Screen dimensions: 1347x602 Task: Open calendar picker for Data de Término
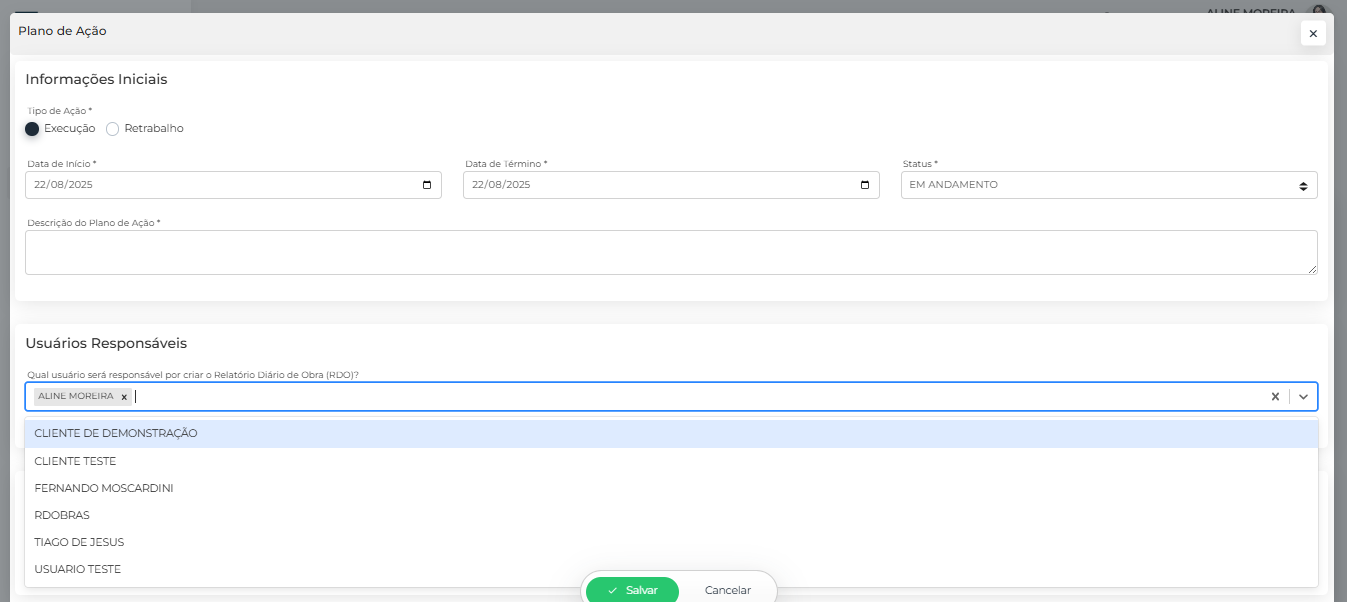click(865, 185)
